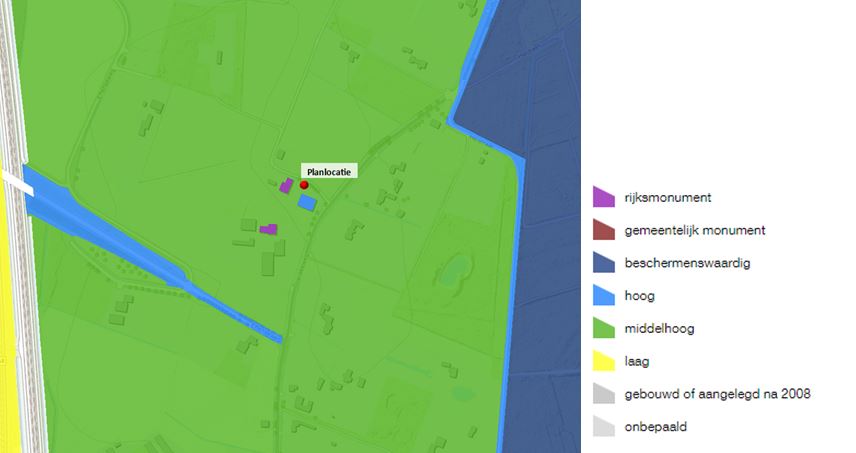Click the 'hoog' legend text
The height and width of the screenshot is (453, 856).
point(639,296)
